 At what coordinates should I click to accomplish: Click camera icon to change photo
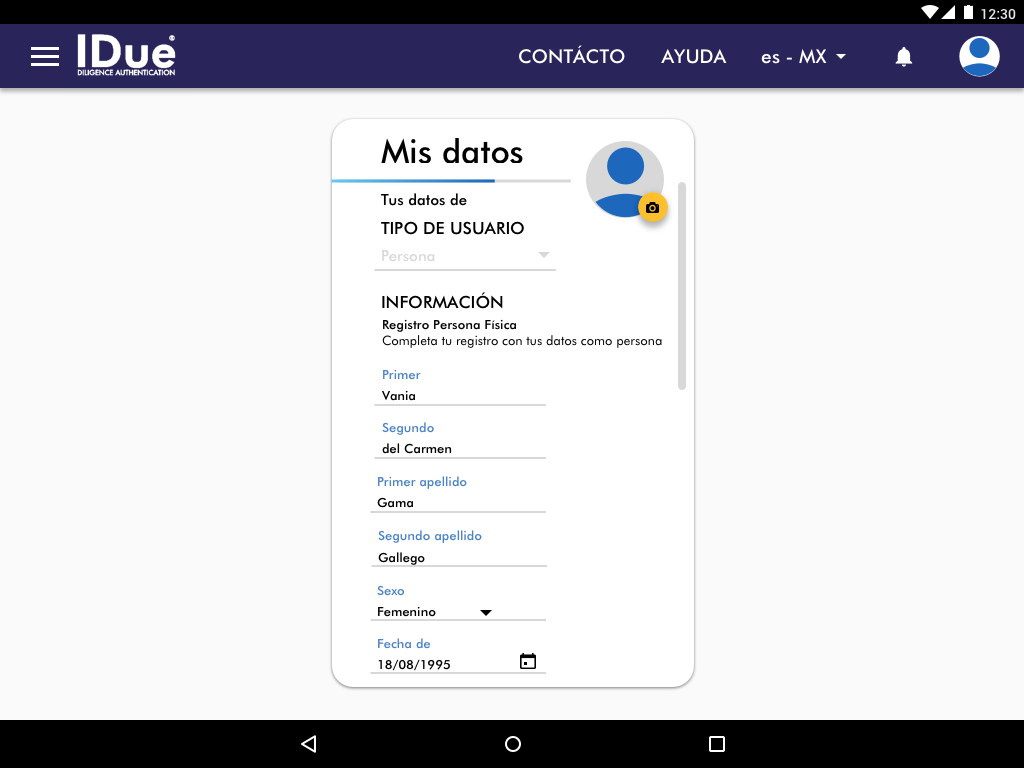point(652,207)
